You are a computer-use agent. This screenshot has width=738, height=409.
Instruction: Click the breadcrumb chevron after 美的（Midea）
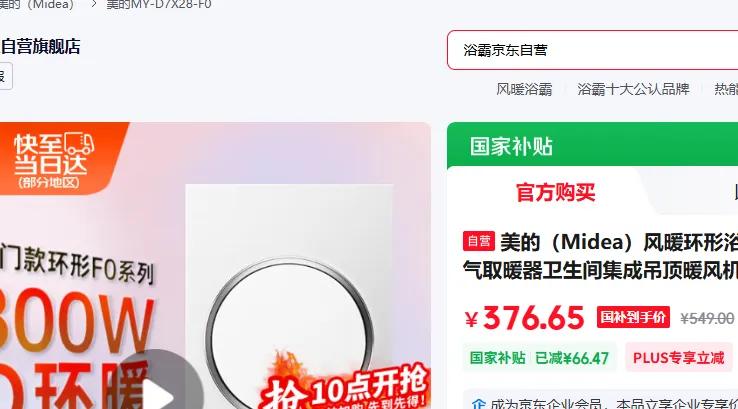point(94,4)
